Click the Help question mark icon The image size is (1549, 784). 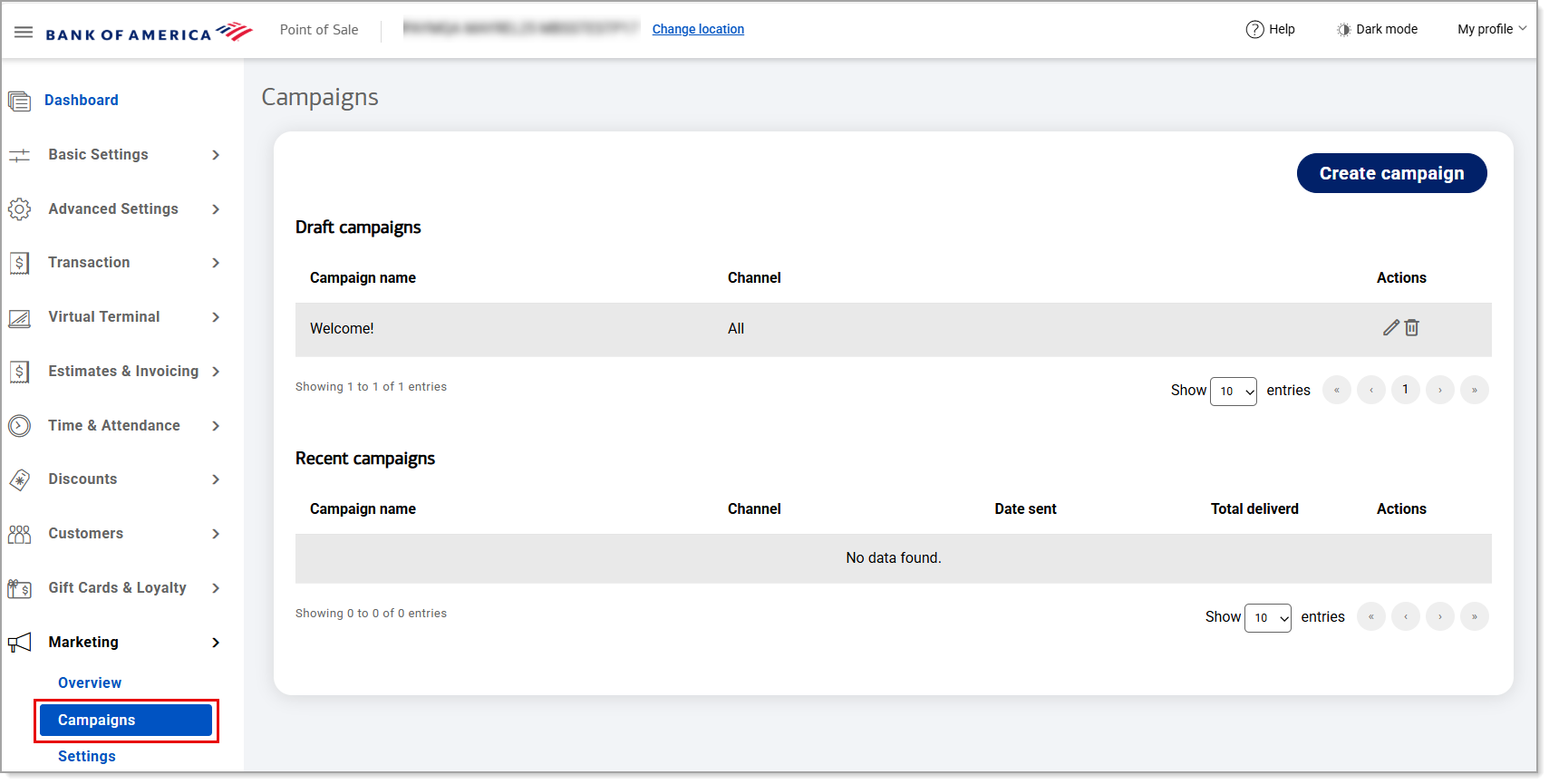1254,30
